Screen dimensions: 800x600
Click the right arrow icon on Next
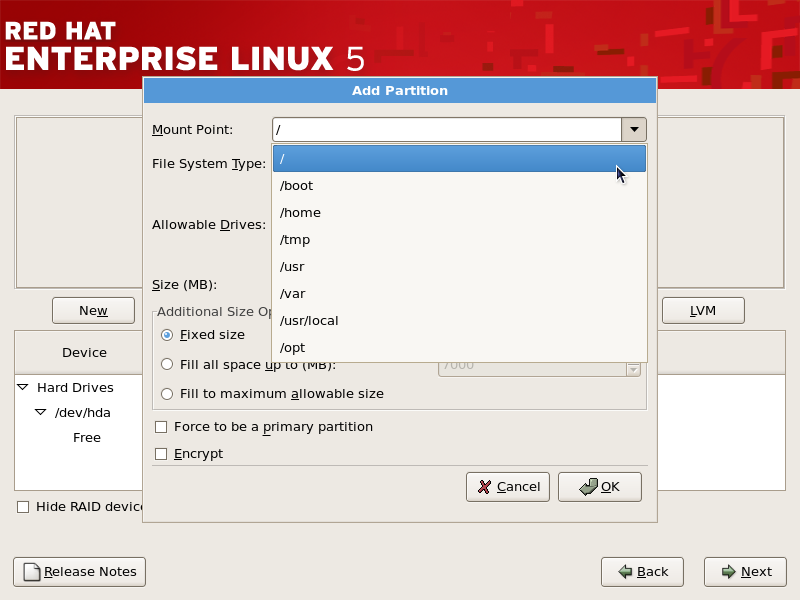tap(729, 572)
